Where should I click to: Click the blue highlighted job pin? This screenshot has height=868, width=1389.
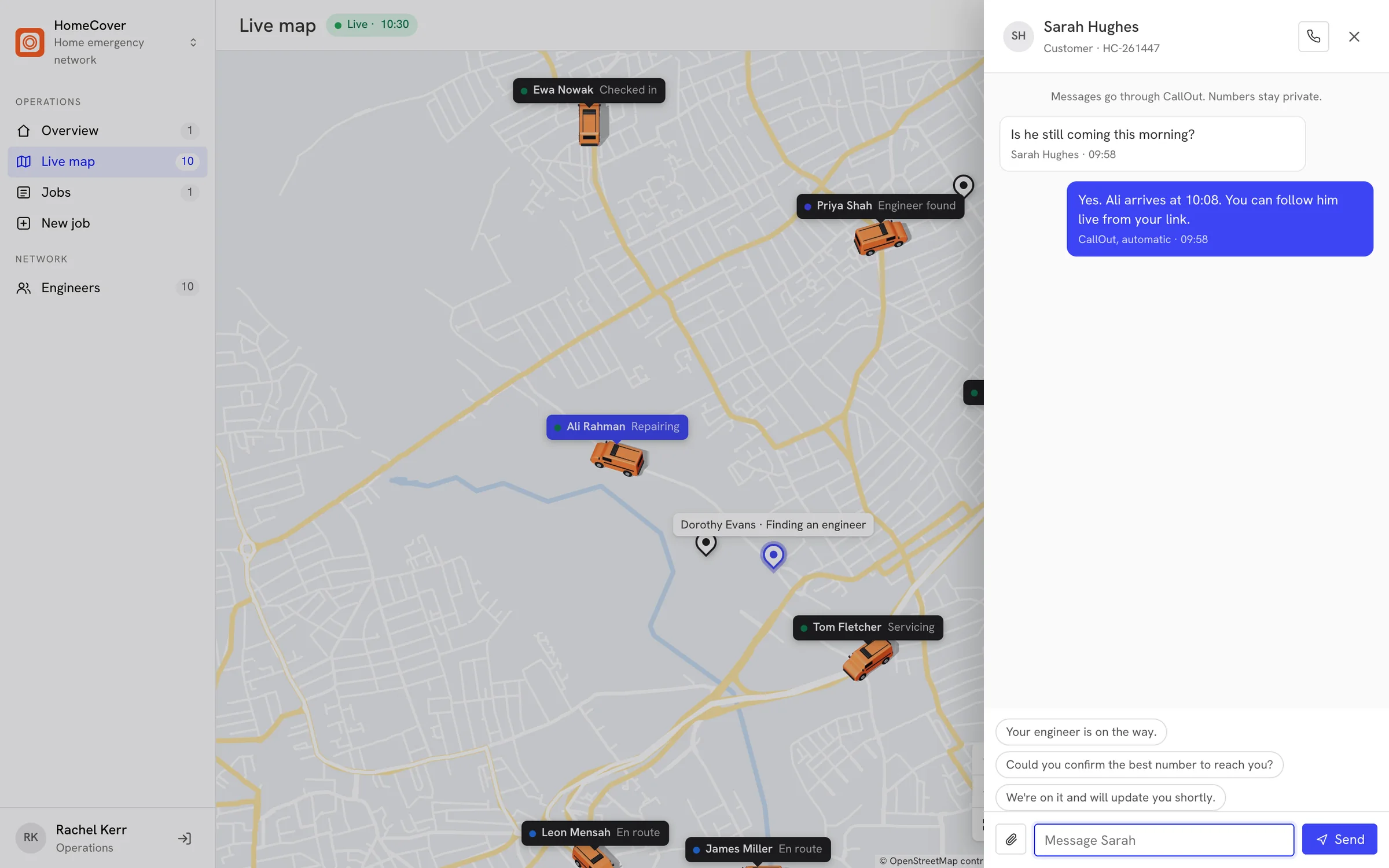click(773, 556)
